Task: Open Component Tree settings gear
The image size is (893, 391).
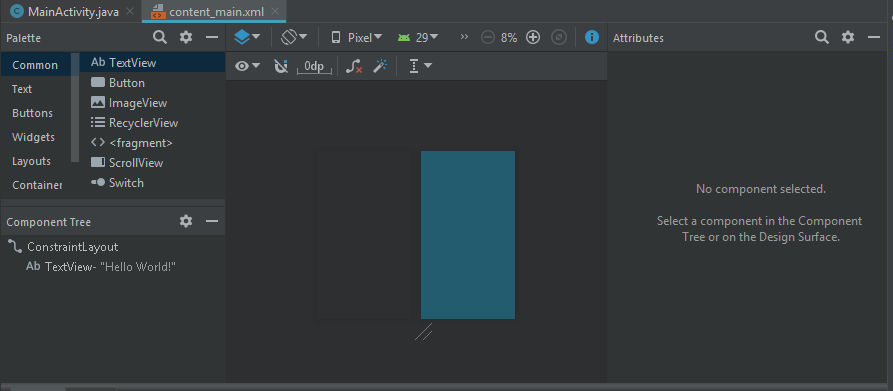Action: pos(186,221)
